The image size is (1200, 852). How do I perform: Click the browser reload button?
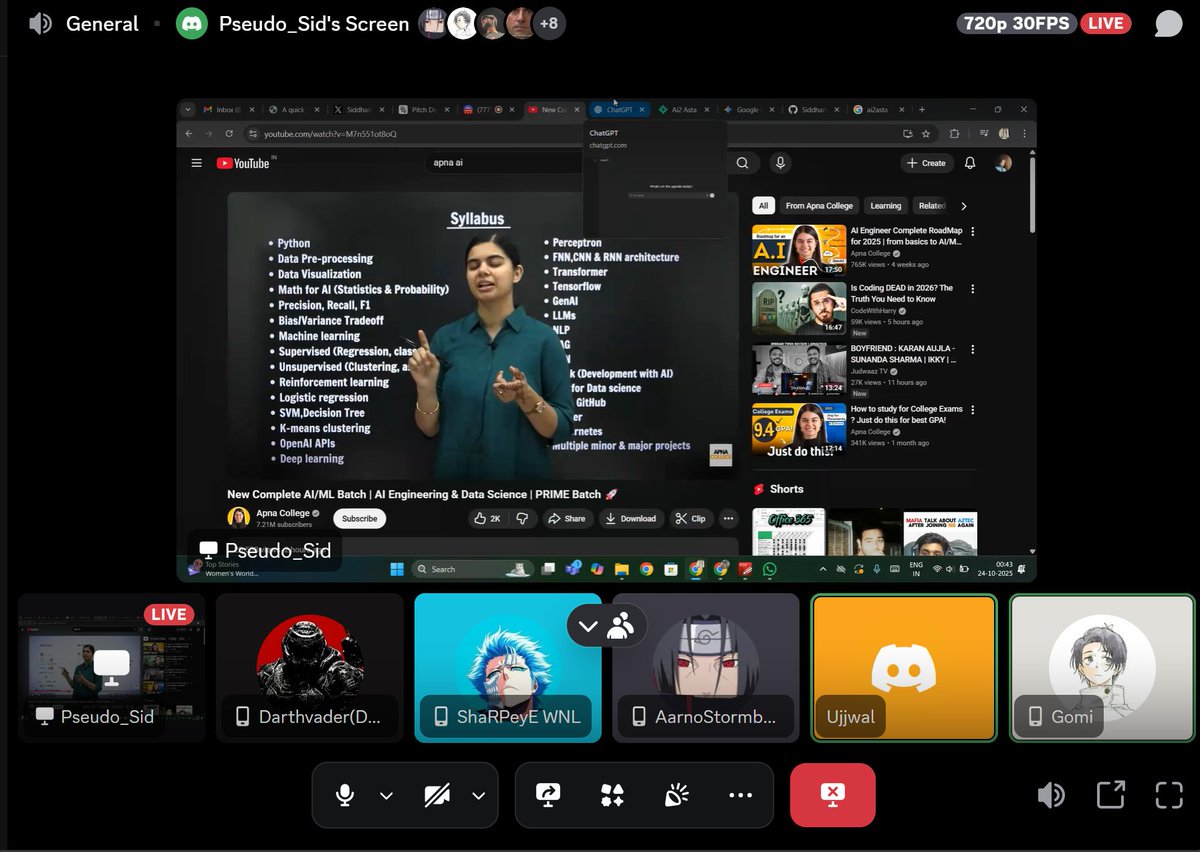coord(229,133)
